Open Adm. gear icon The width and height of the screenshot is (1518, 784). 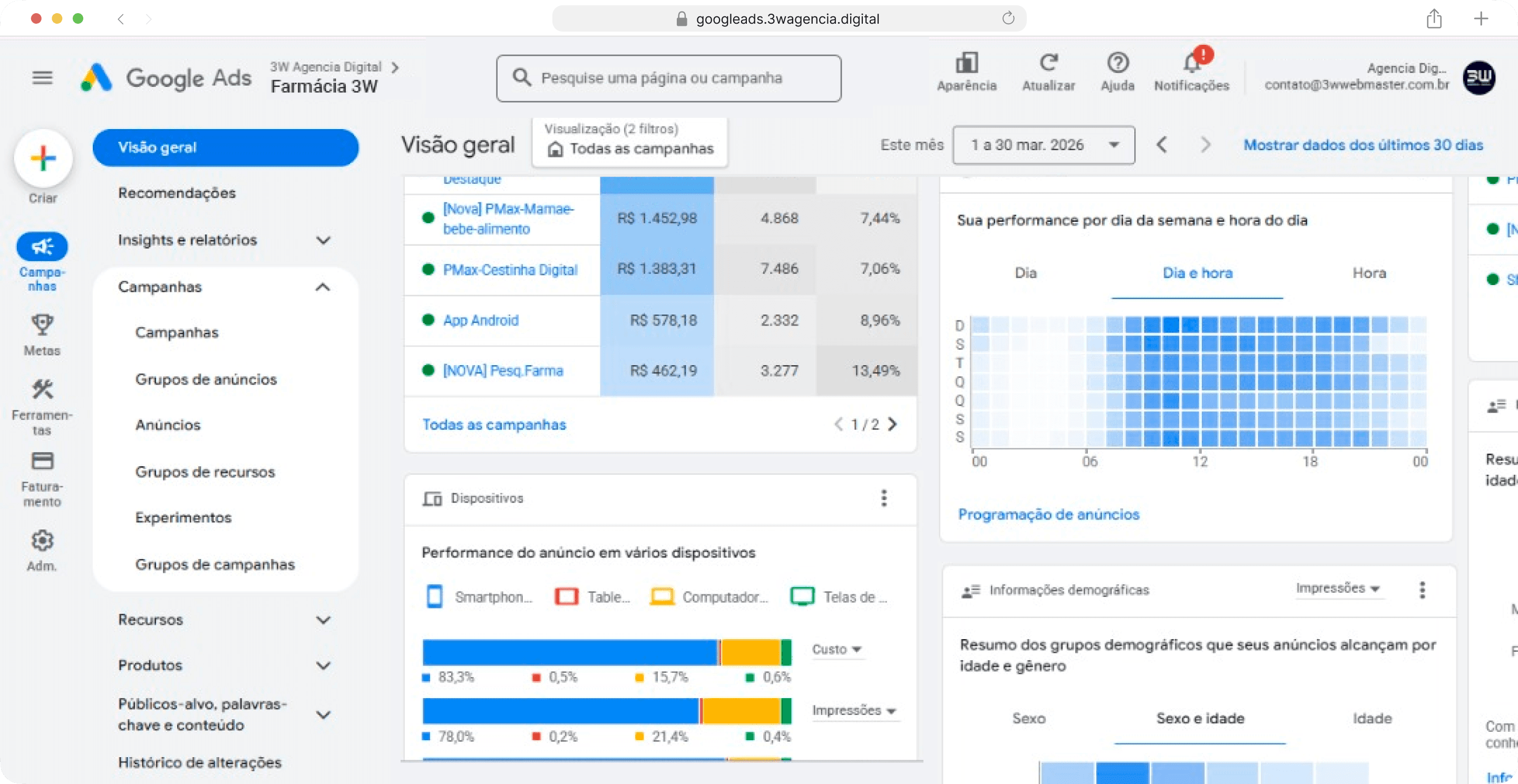(x=42, y=540)
